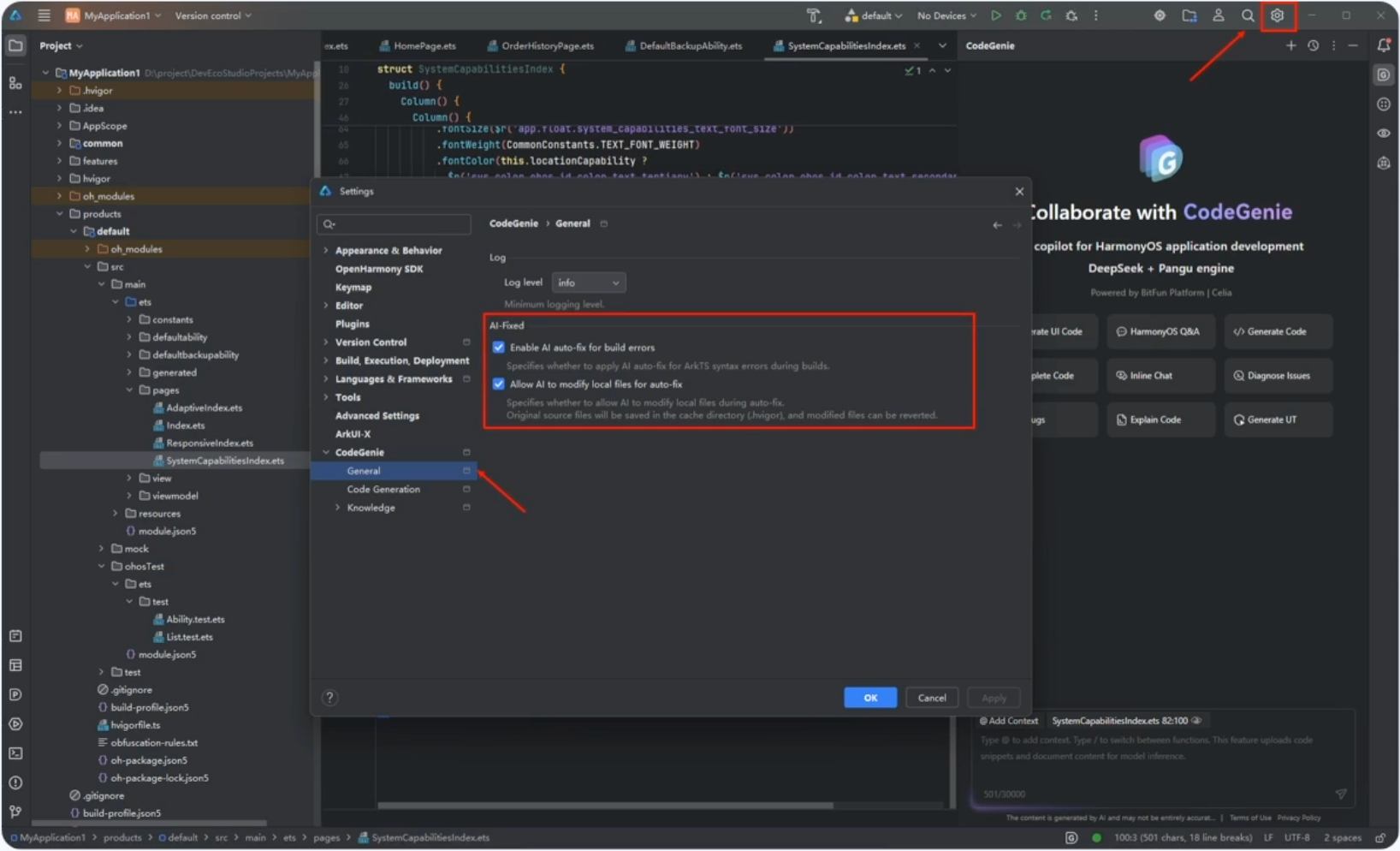This screenshot has width=1400, height=851.
Task: Click the editor horizontal scrollbar
Action: pos(605,806)
